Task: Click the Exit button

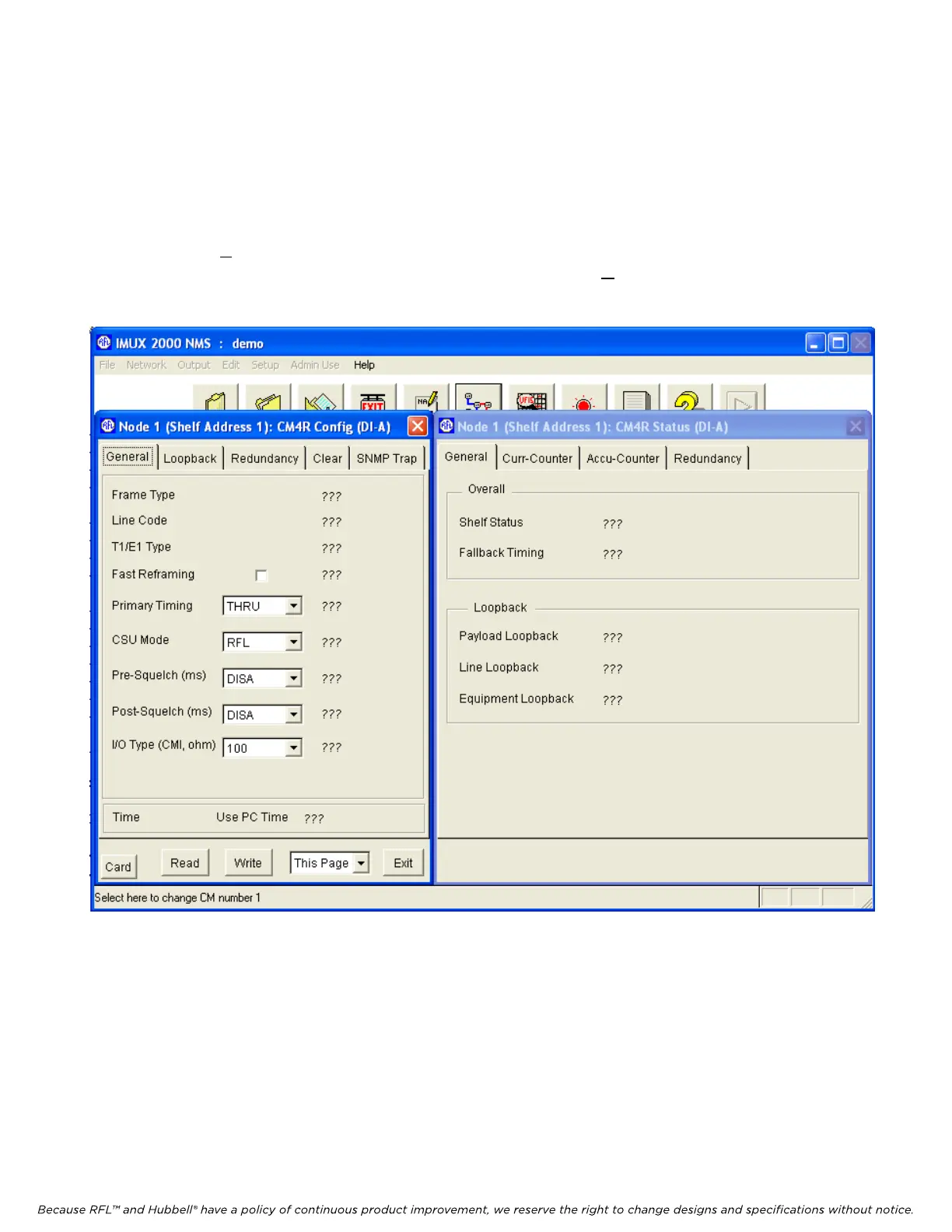Action: point(403,863)
